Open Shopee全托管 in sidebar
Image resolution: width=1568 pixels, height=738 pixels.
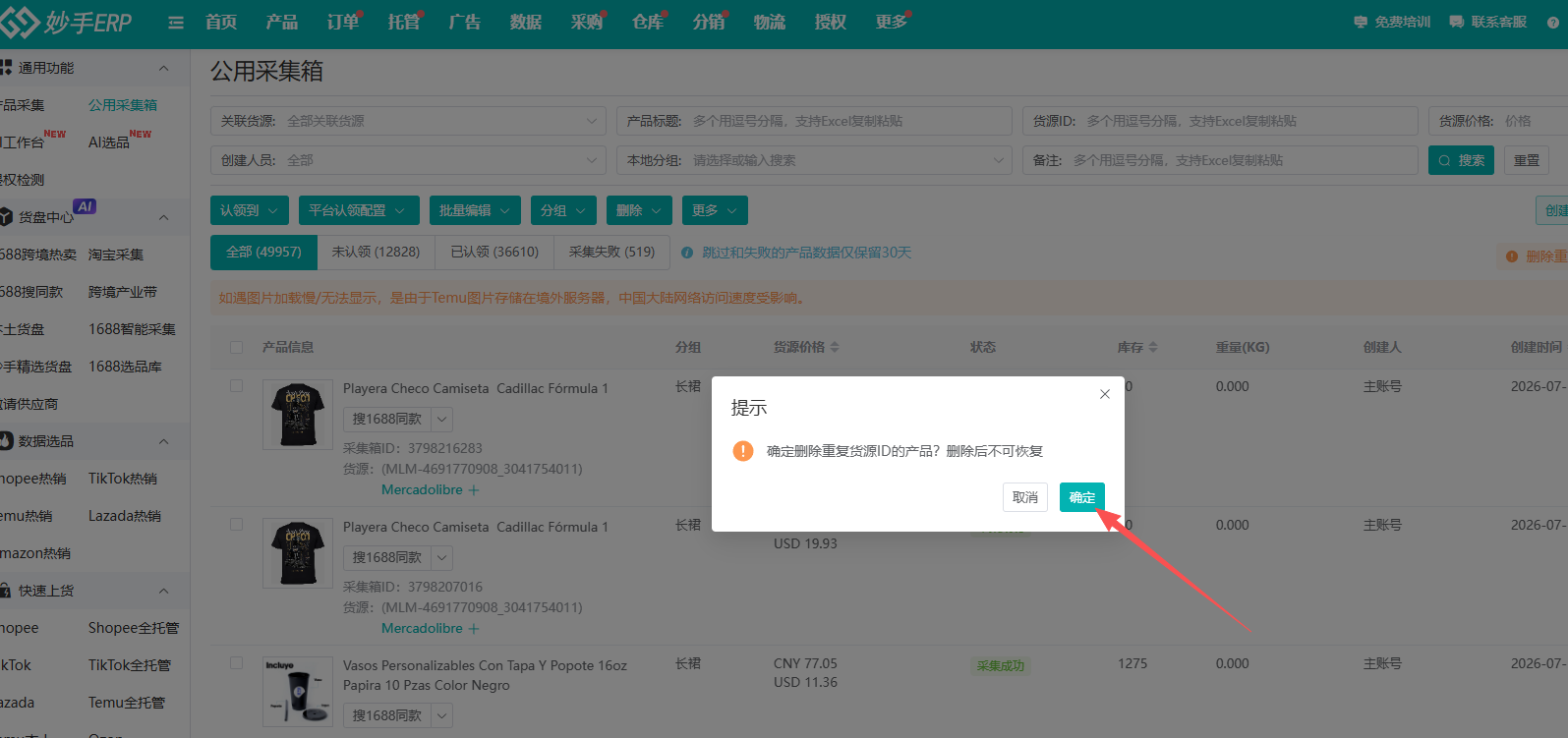[x=134, y=628]
